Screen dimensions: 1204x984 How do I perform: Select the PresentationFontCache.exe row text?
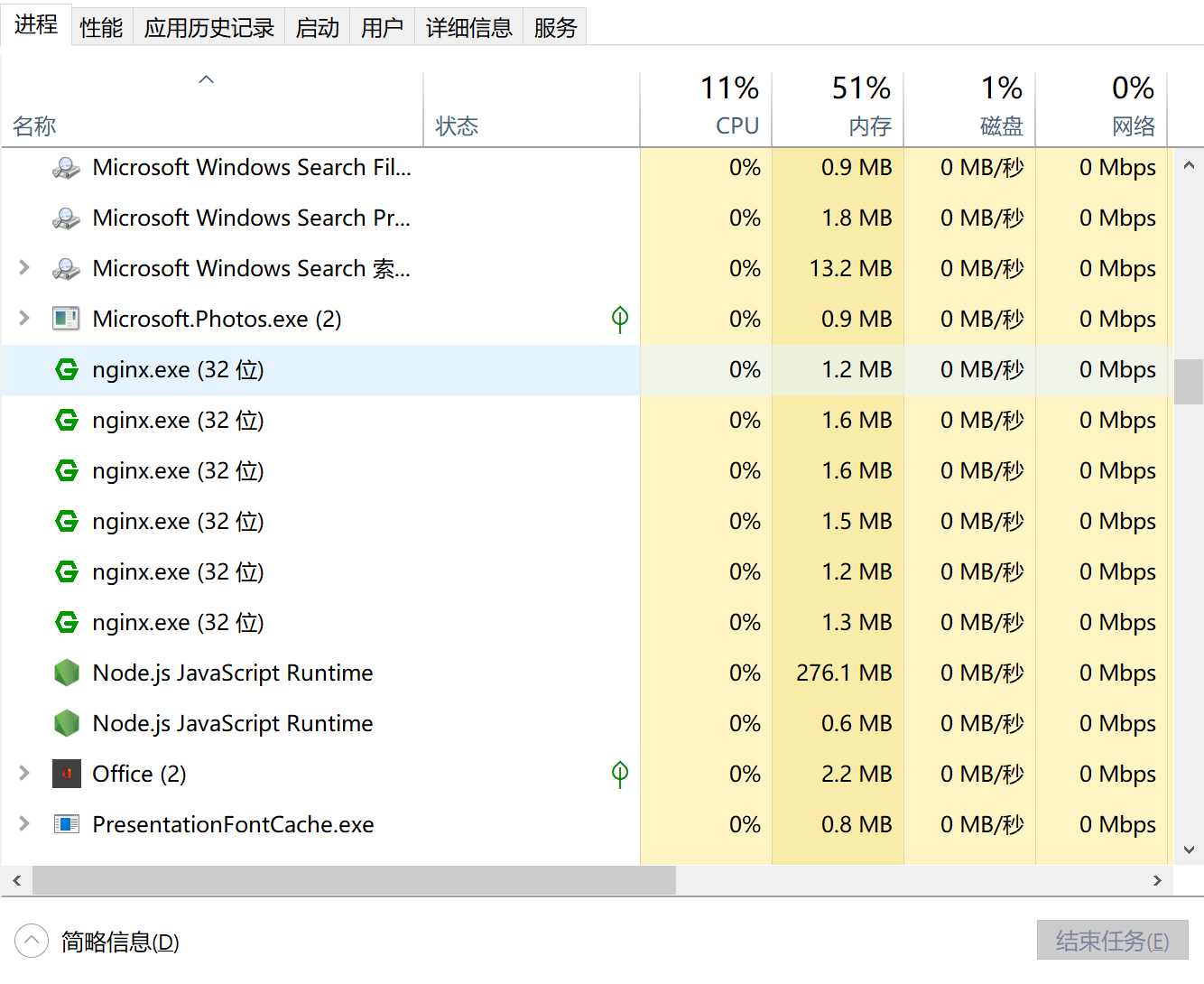[x=233, y=825]
